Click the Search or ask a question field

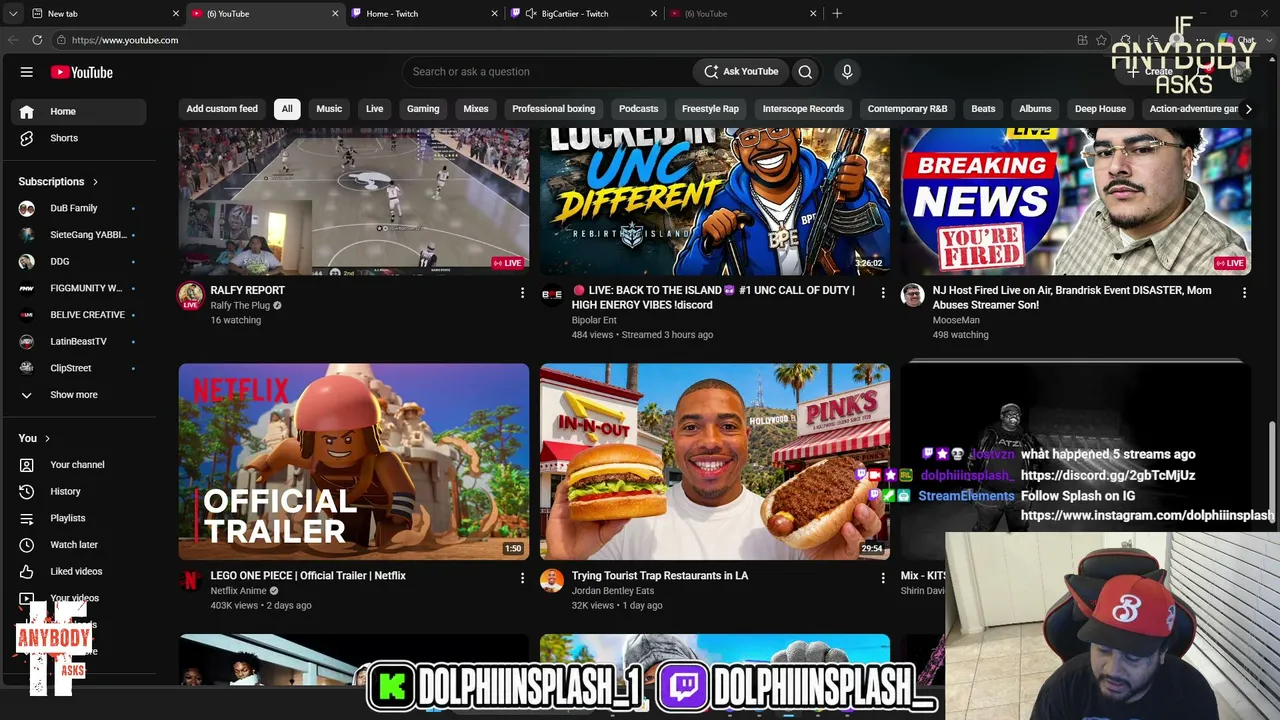pyautogui.click(x=546, y=72)
